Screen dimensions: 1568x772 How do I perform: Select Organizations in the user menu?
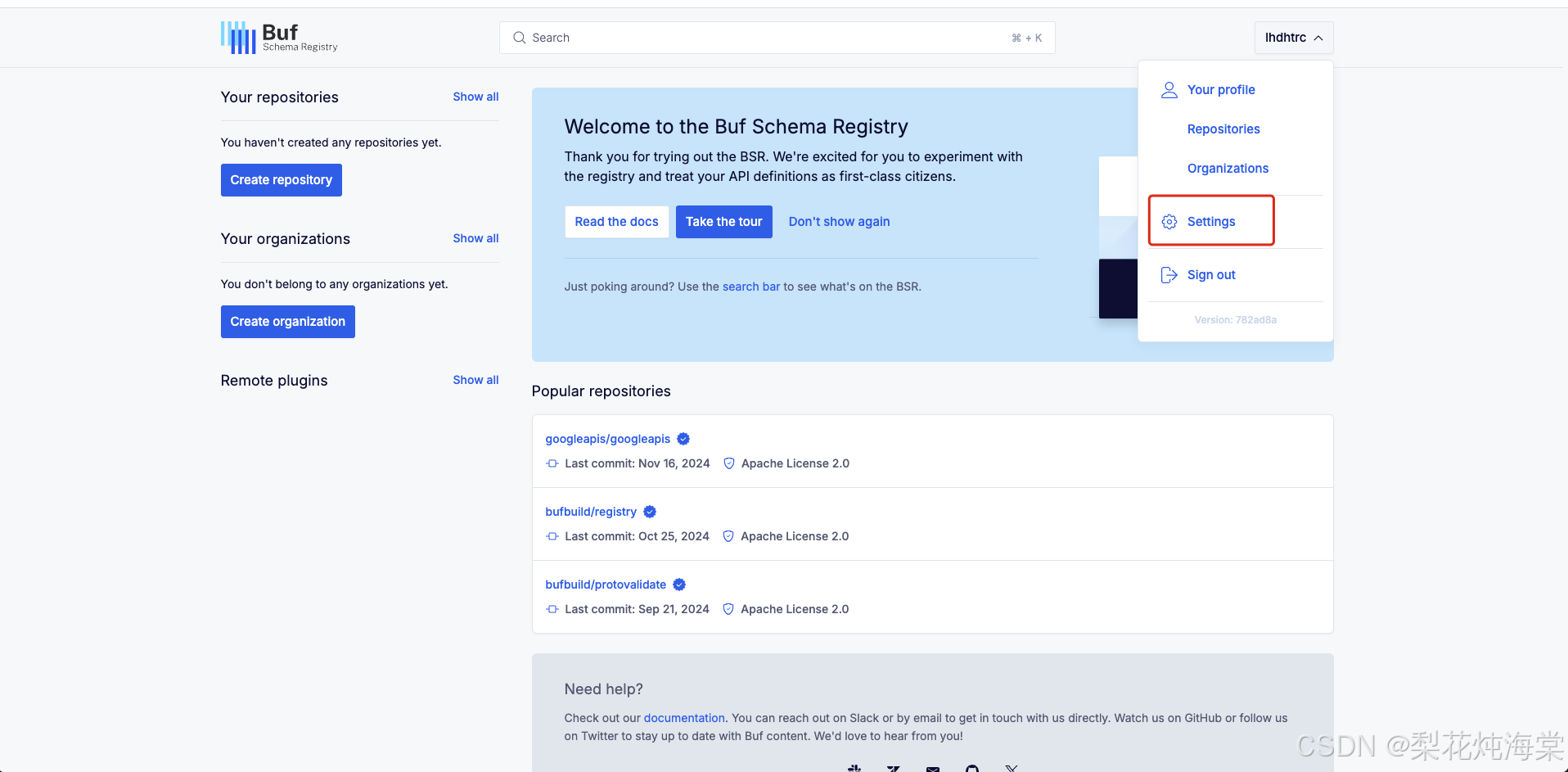coord(1228,169)
